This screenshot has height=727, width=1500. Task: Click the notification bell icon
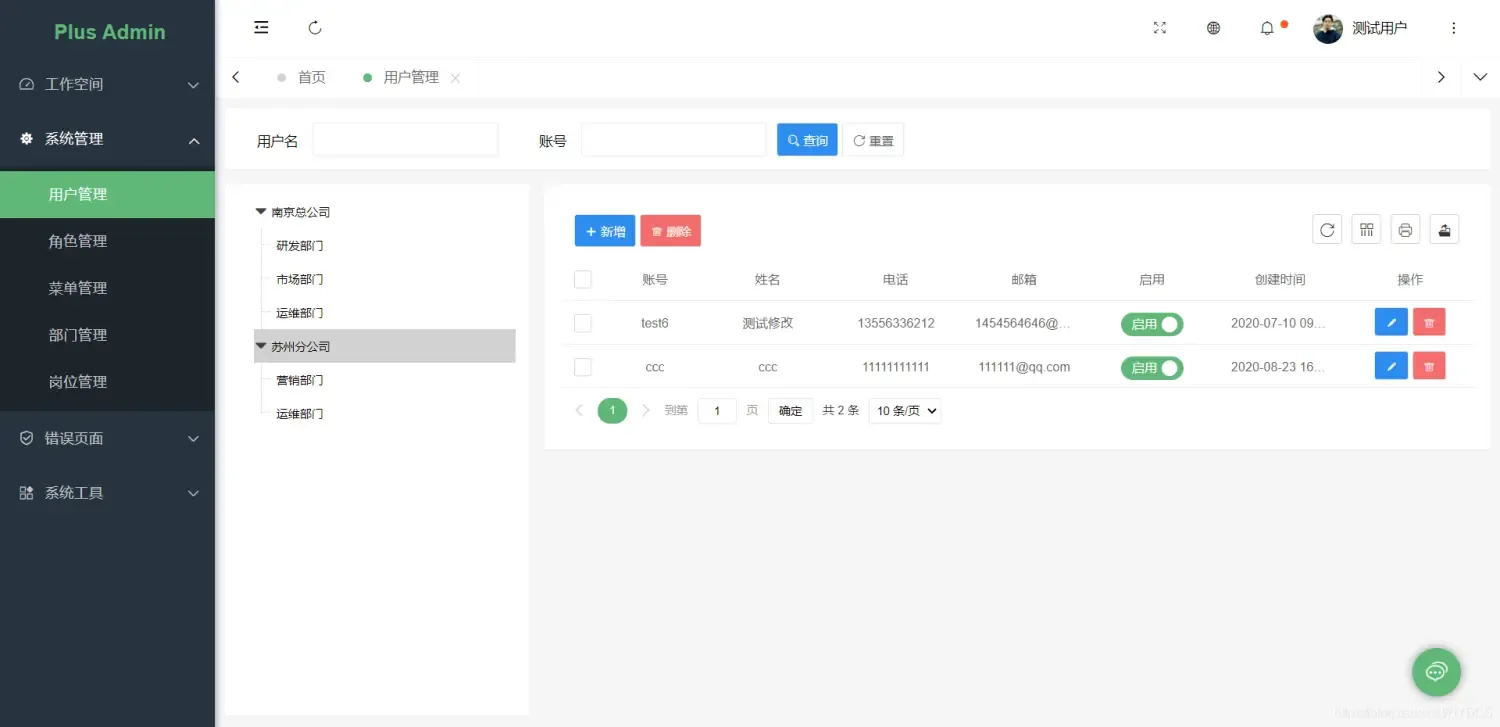1268,28
